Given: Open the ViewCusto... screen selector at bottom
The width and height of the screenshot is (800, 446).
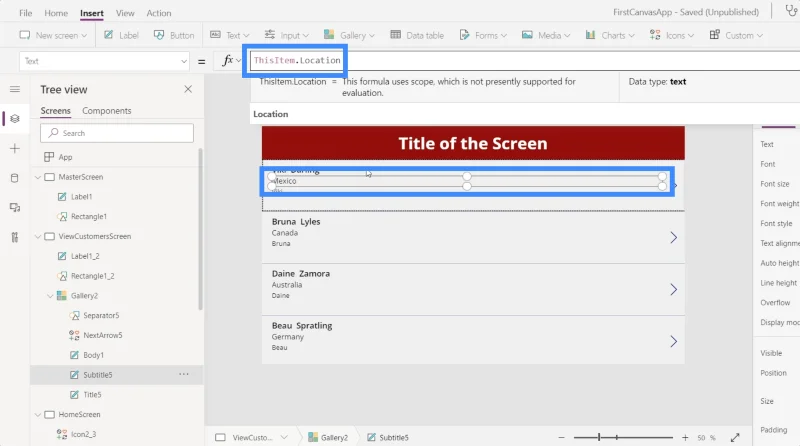Looking at the screenshot, I should point(252,437).
